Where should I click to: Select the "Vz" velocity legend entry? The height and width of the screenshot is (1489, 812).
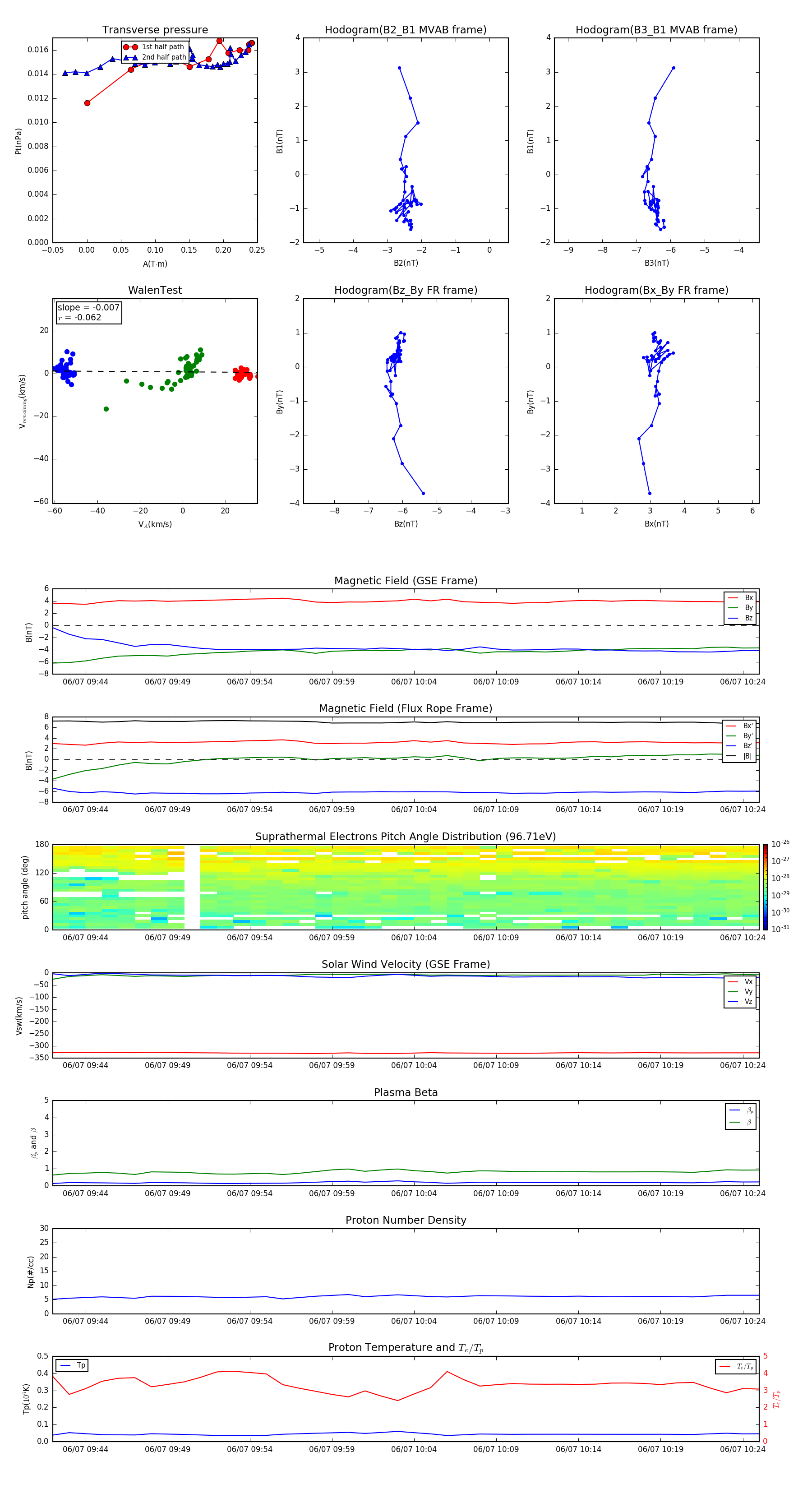coord(740,1001)
